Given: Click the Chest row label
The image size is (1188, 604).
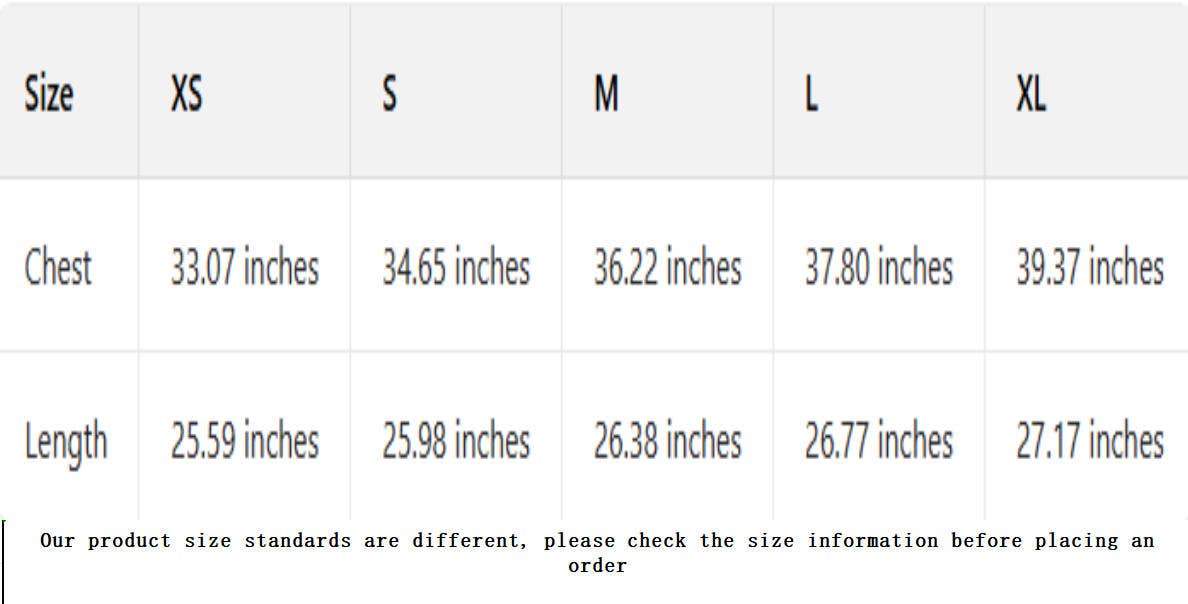Looking at the screenshot, I should pyautogui.click(x=58, y=268).
